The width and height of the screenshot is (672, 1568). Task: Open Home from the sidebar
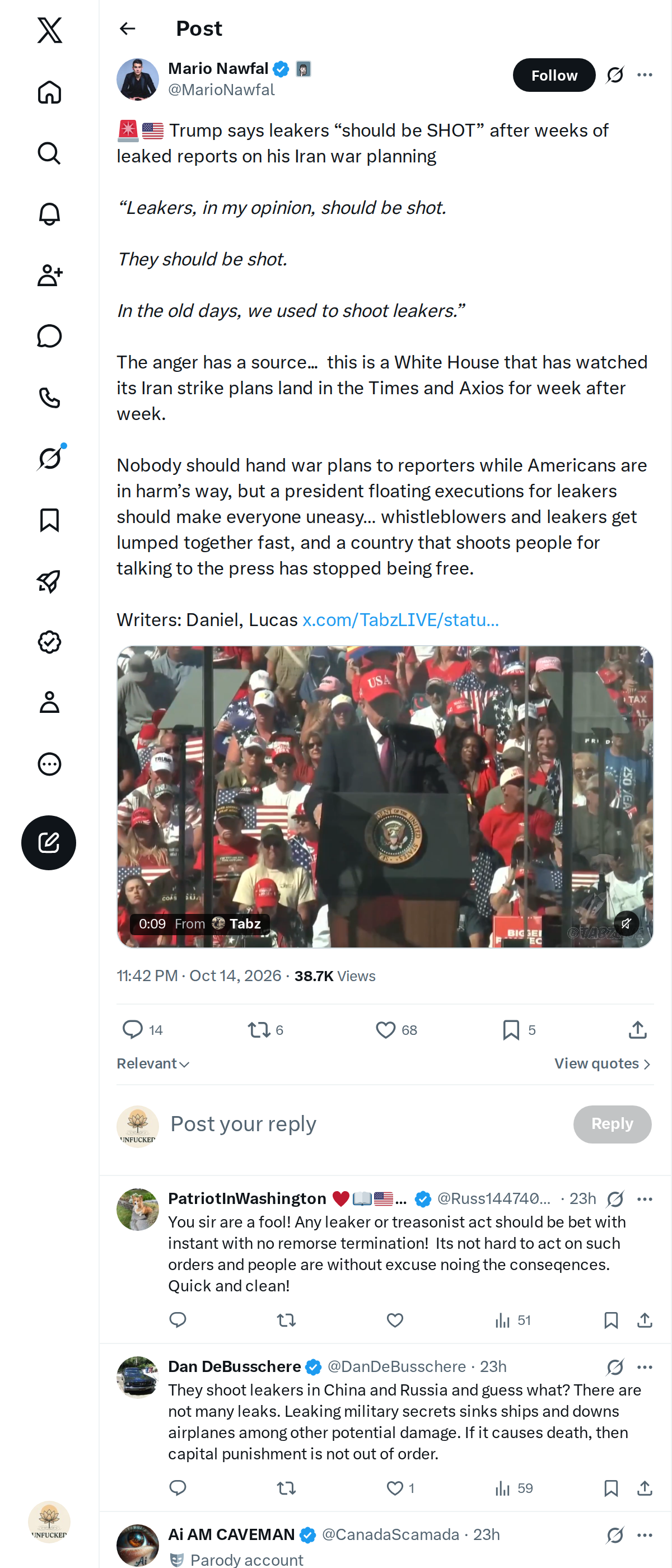49,92
